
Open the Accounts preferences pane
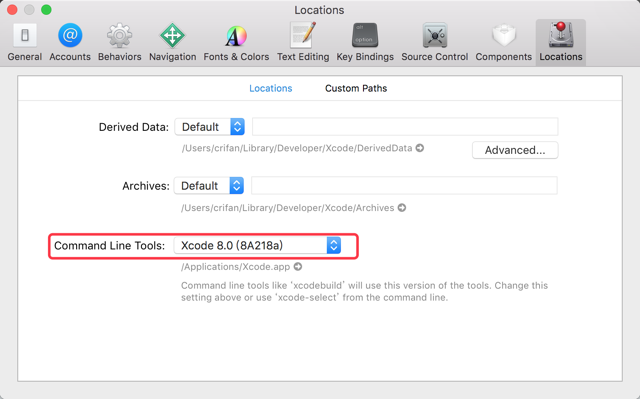70,42
